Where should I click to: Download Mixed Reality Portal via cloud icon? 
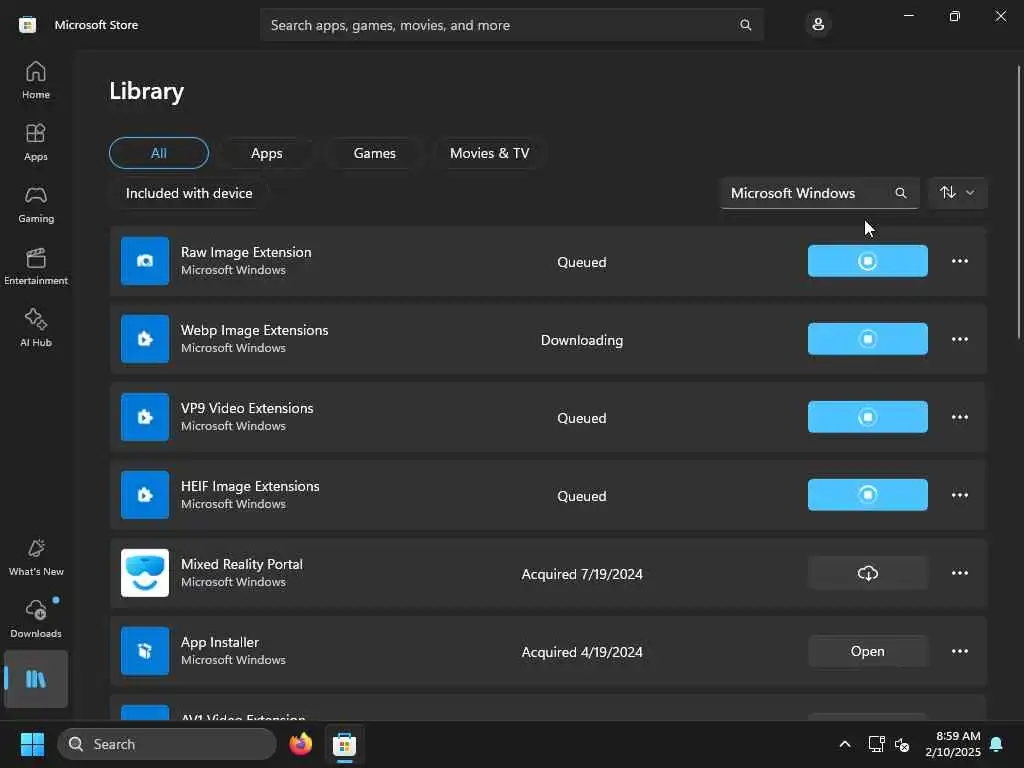tap(867, 573)
